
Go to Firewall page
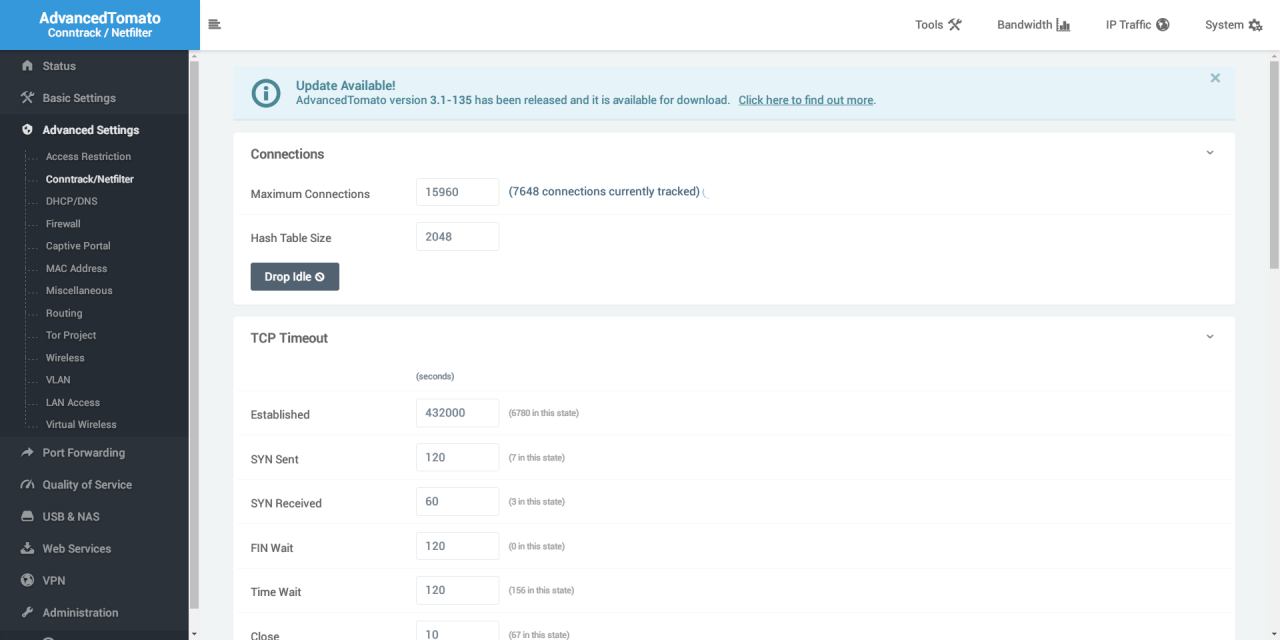[63, 224]
